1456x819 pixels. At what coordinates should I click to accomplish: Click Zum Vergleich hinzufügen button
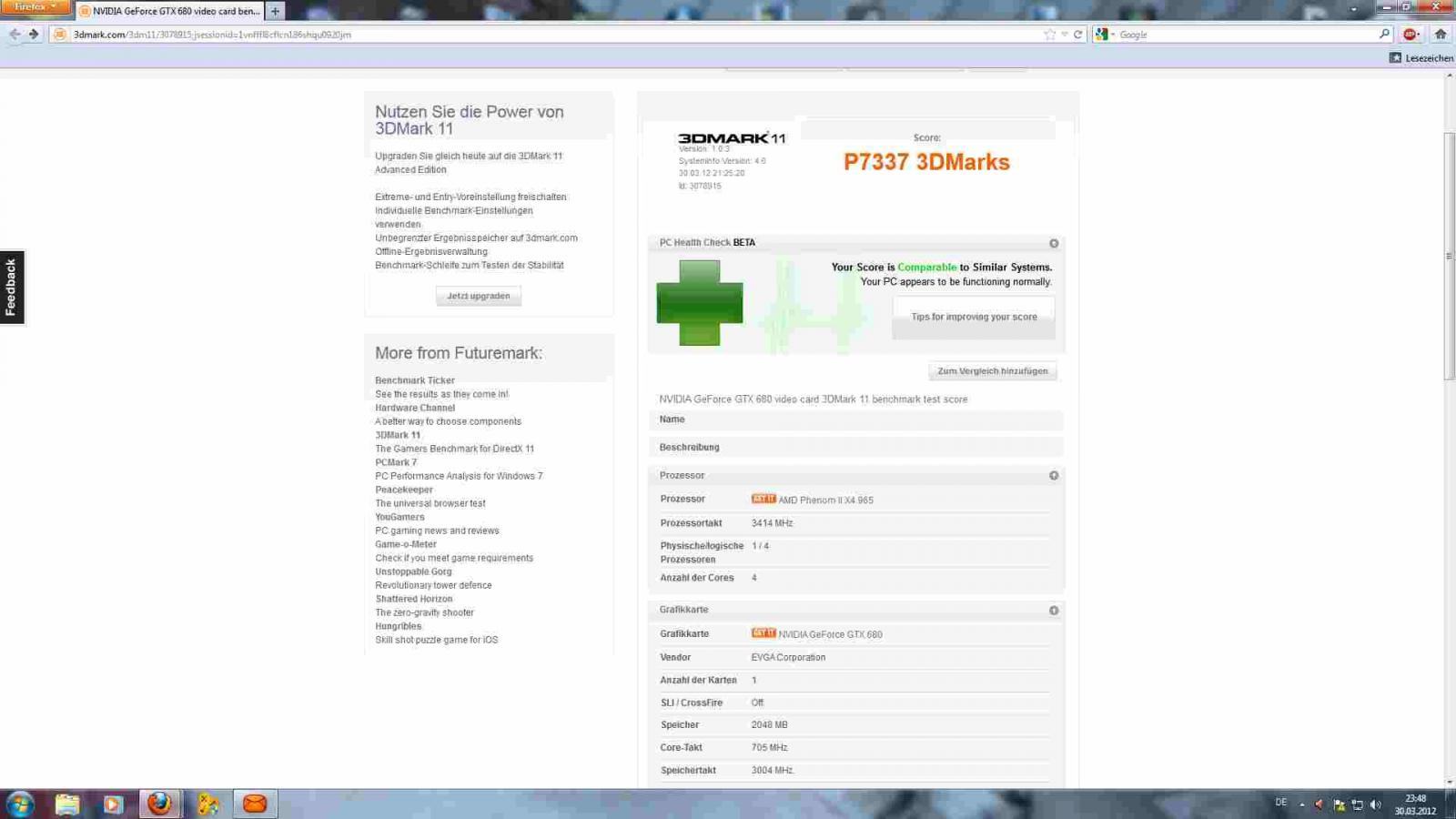point(993,371)
